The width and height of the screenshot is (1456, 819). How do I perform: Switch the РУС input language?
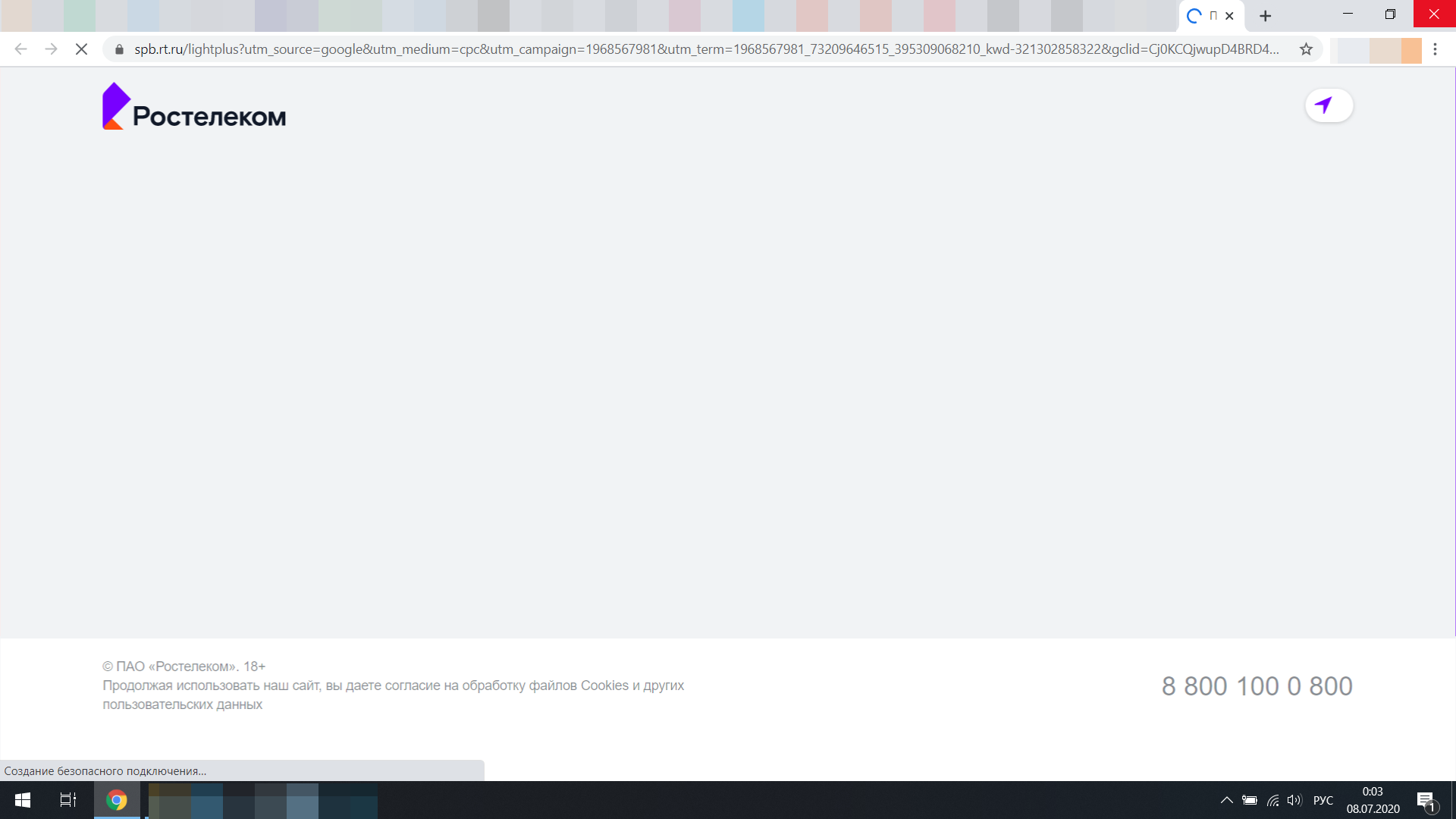tap(1323, 800)
